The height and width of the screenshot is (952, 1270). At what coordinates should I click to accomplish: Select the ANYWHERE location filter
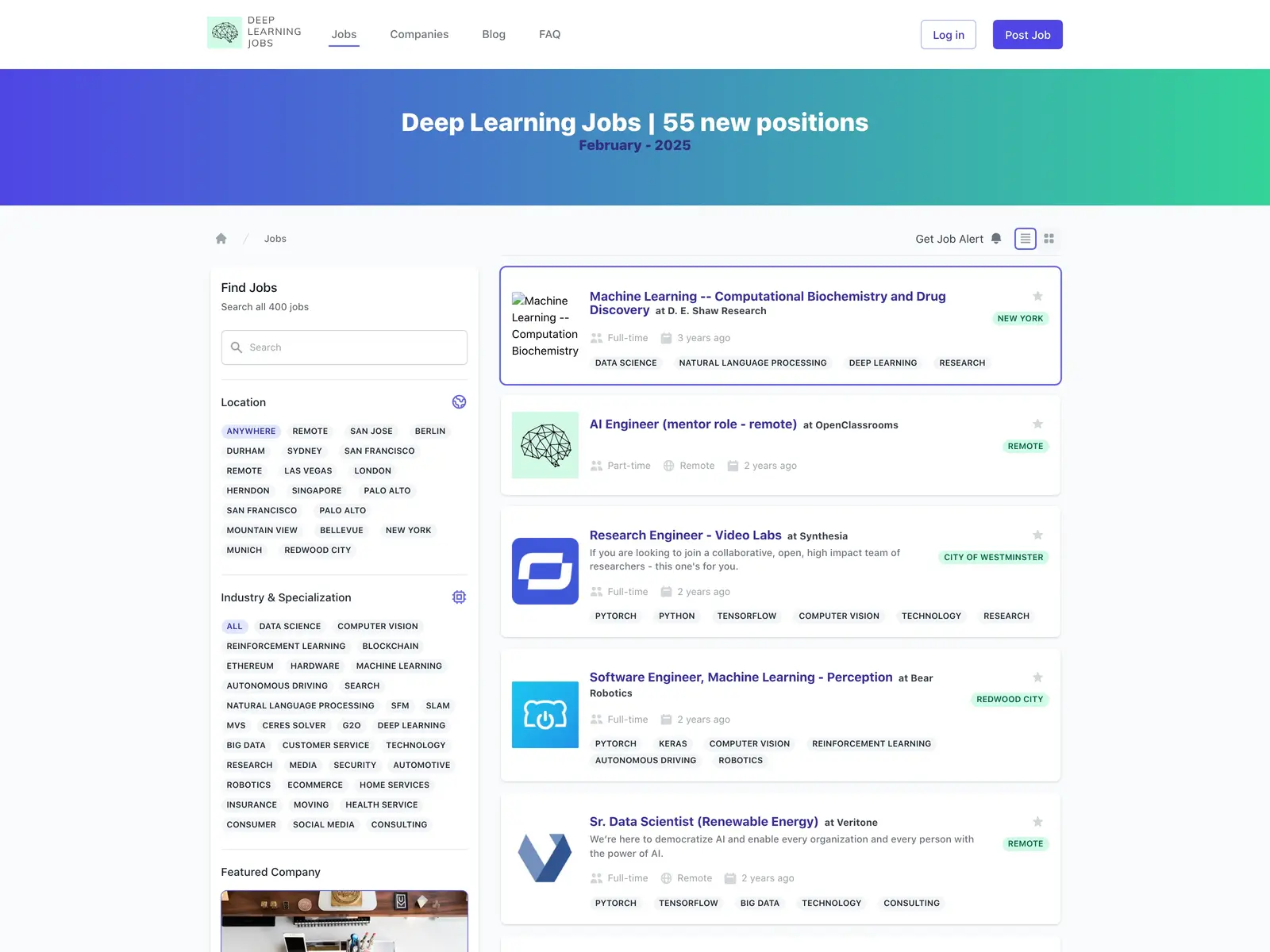coord(251,431)
